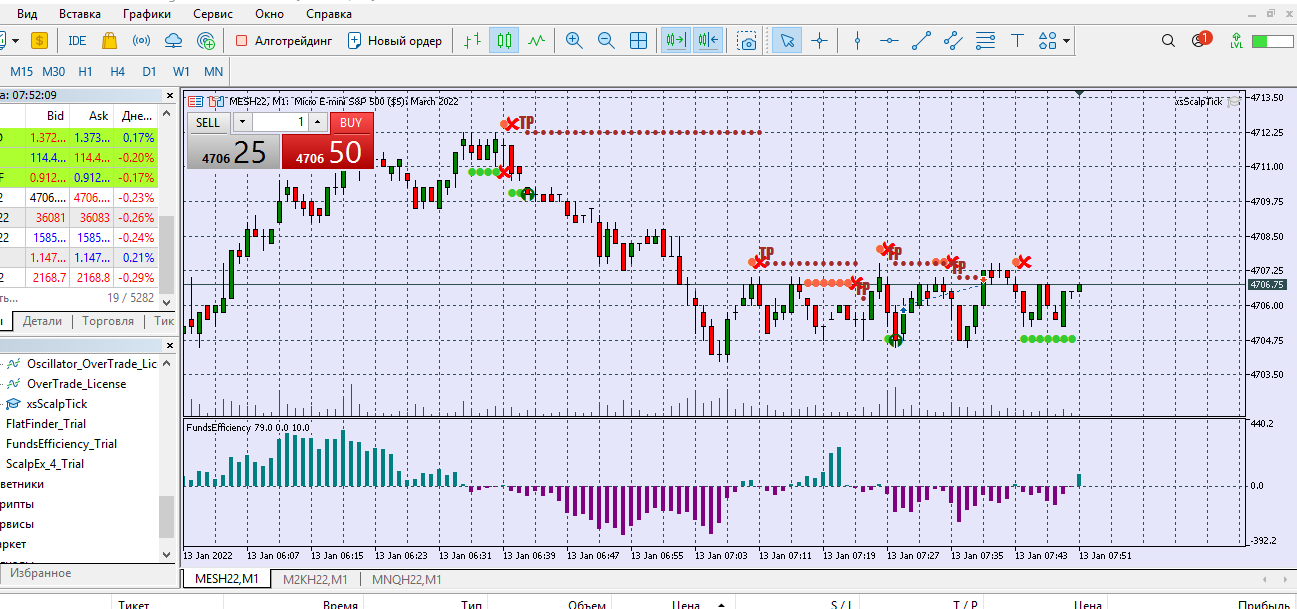Set timeframe to H4
The image size is (1297, 609).
pyautogui.click(x=117, y=72)
